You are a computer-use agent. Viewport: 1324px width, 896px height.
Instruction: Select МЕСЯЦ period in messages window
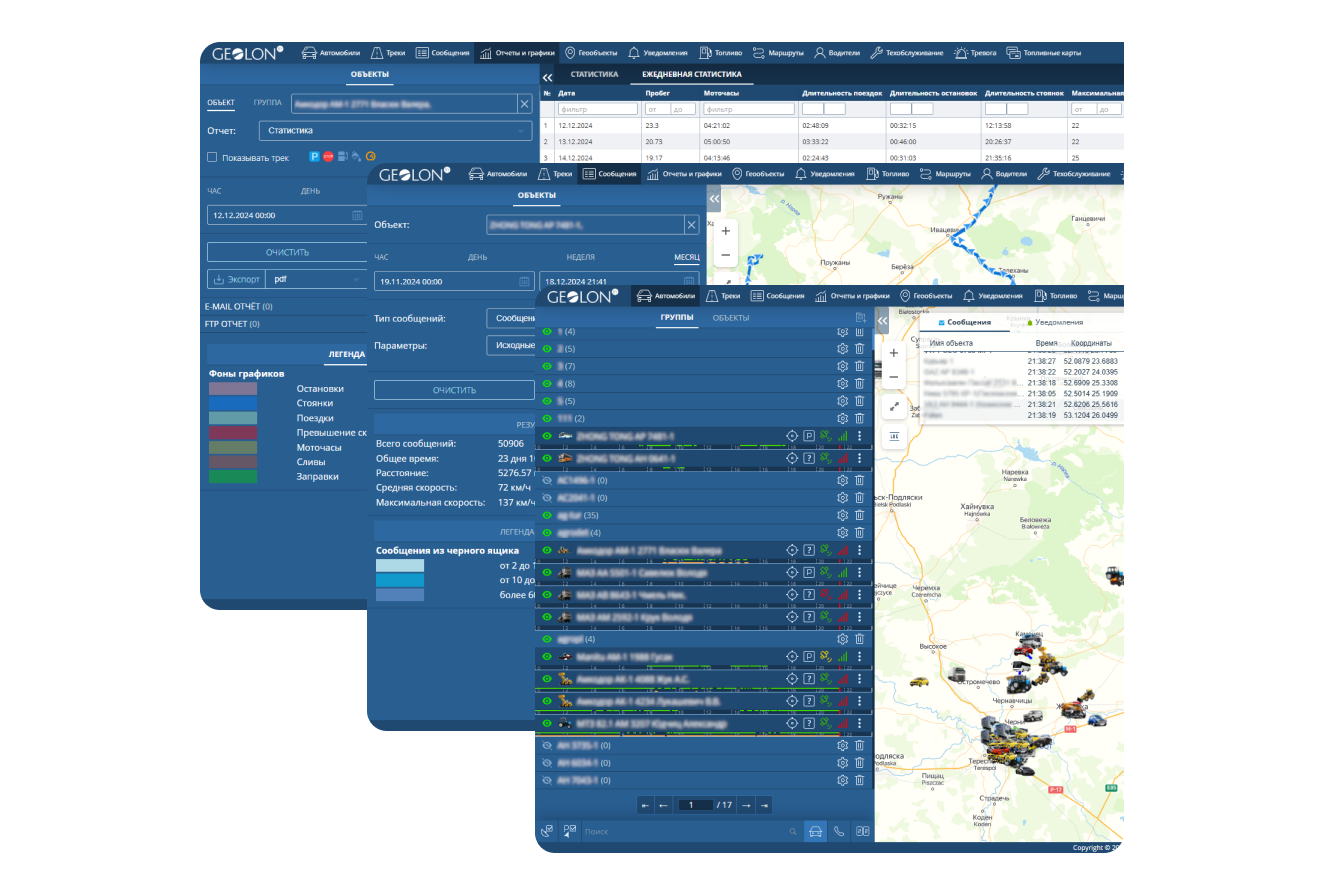(x=687, y=257)
